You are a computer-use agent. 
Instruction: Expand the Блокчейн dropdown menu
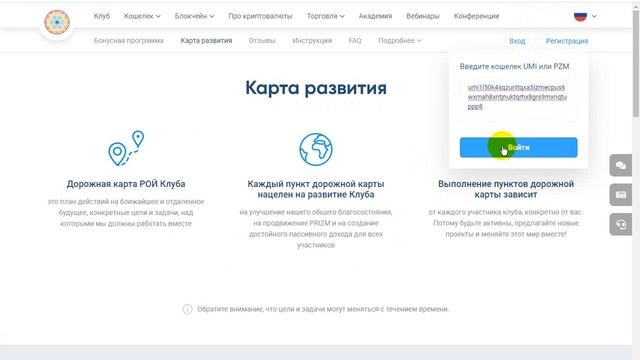click(x=194, y=16)
